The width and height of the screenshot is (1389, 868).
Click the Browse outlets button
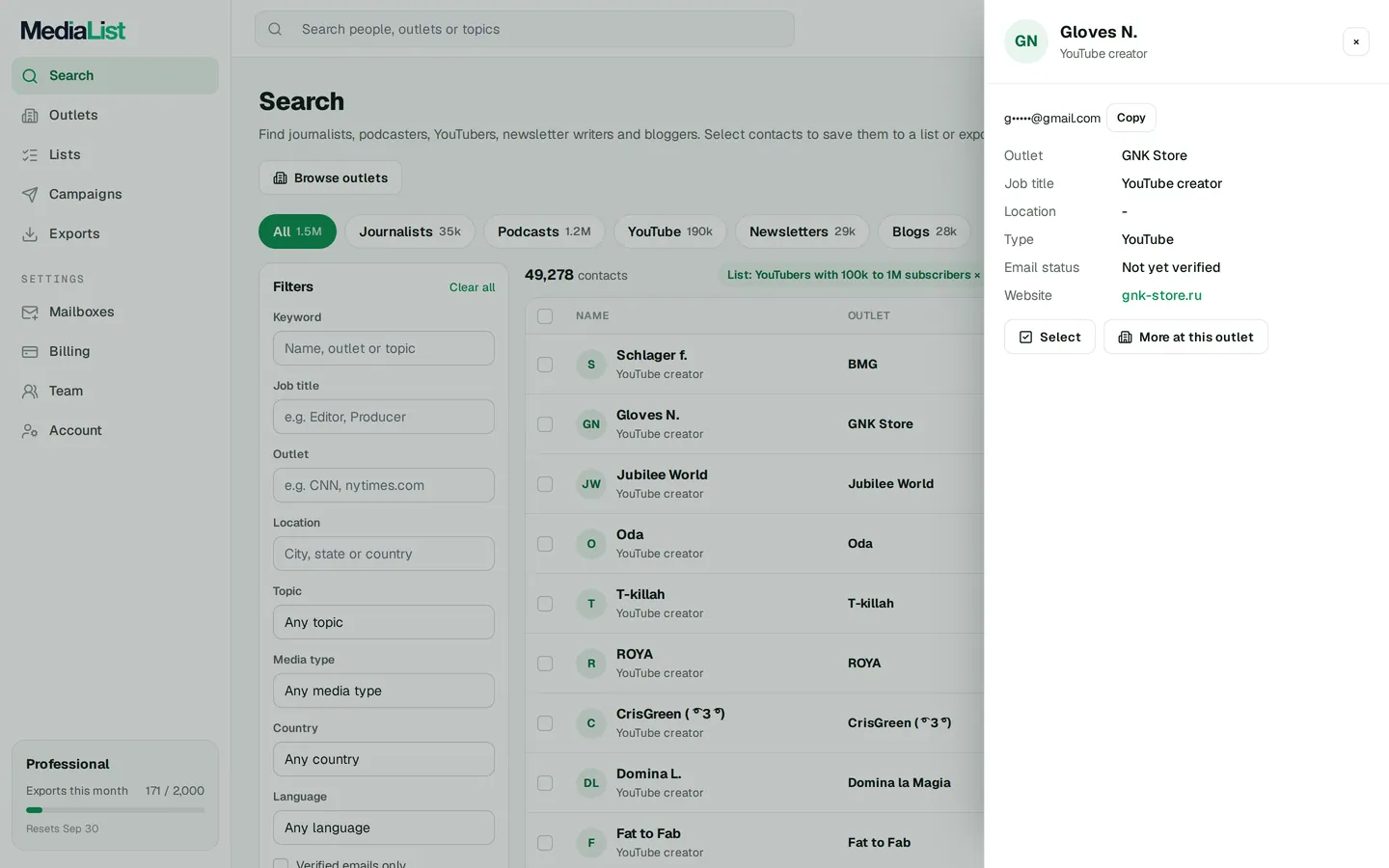click(330, 177)
